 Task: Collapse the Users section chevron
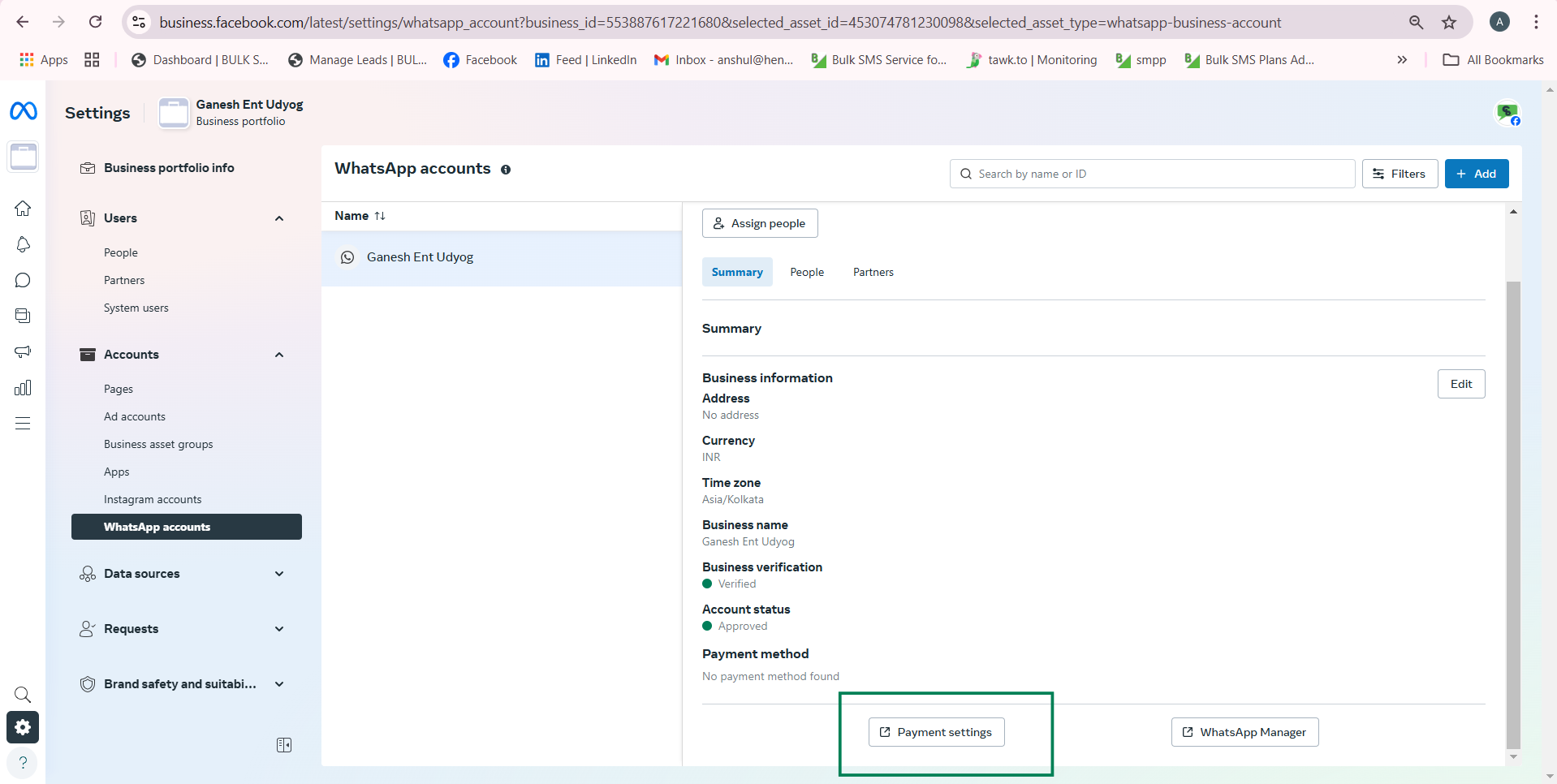(279, 218)
